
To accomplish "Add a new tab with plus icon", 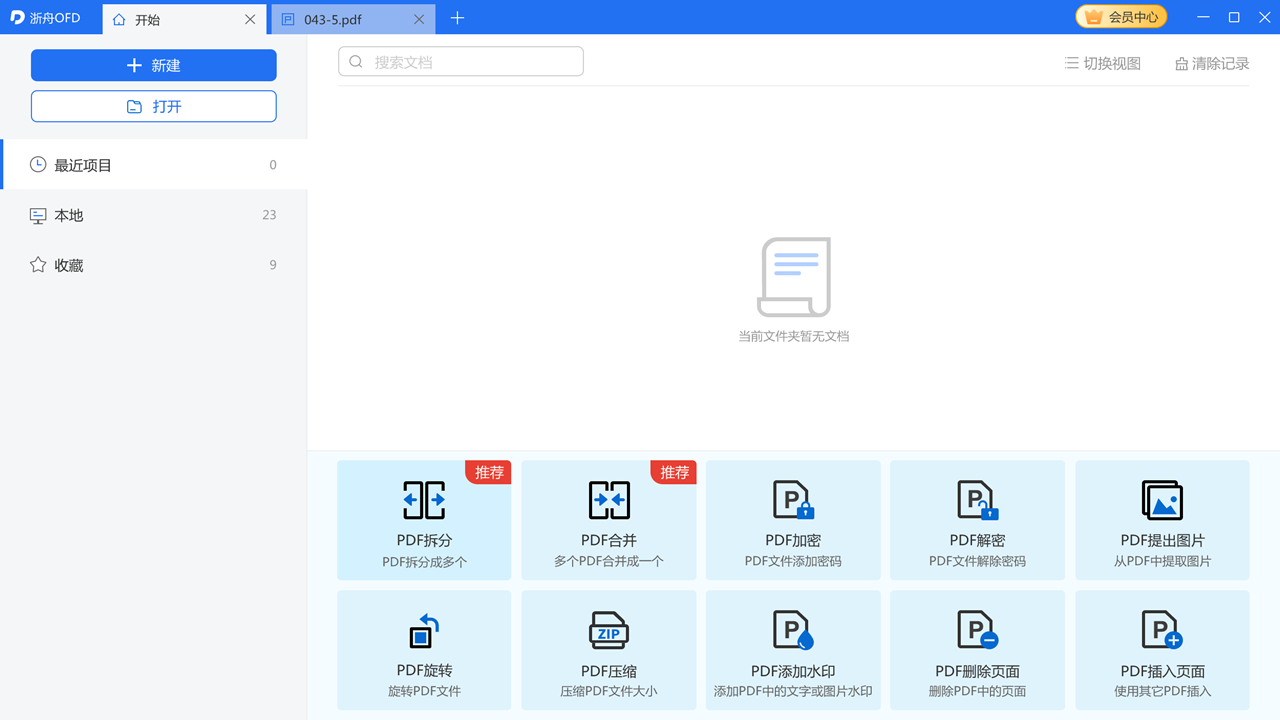I will tap(457, 18).
